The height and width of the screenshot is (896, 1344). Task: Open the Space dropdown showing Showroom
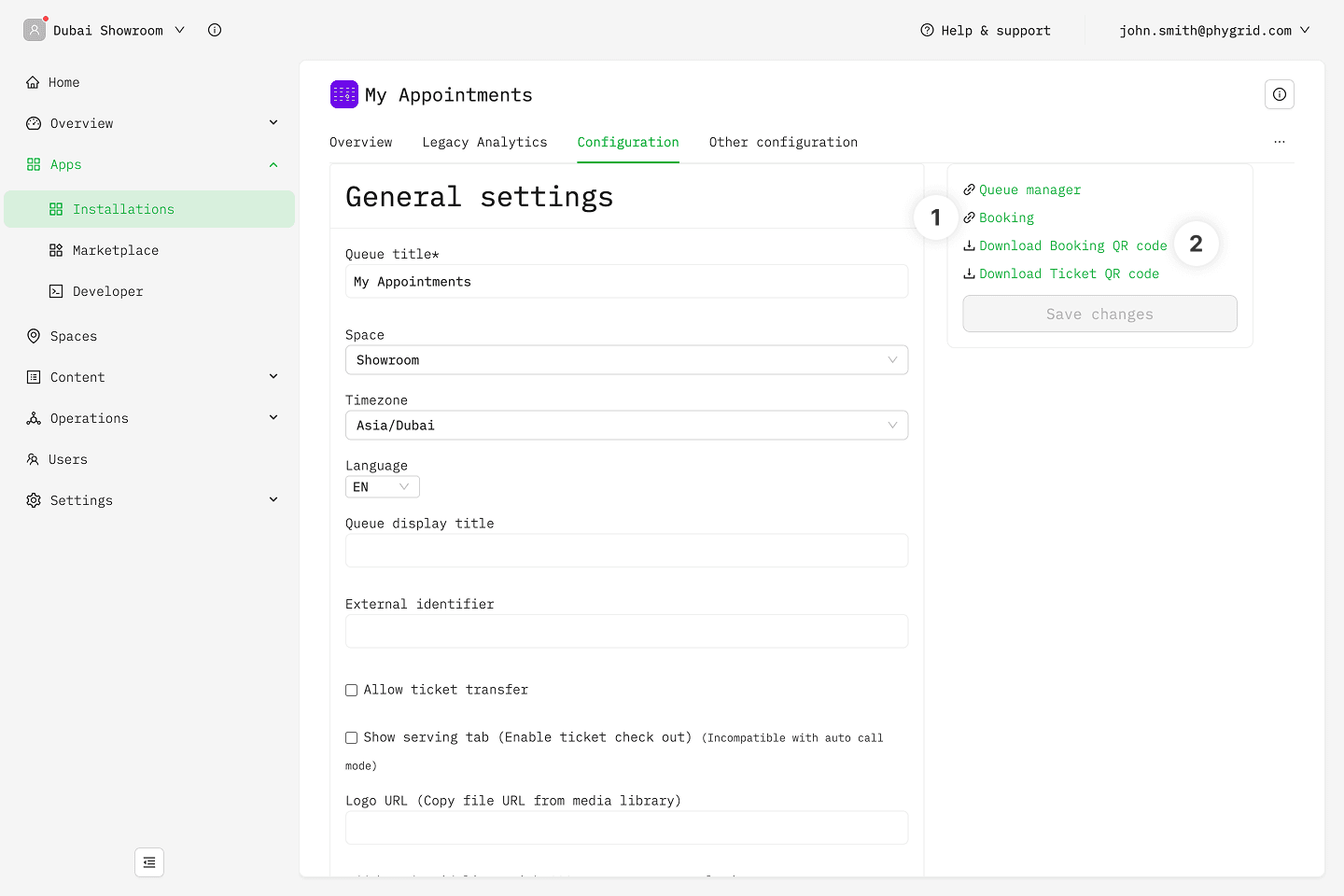pyautogui.click(x=626, y=360)
